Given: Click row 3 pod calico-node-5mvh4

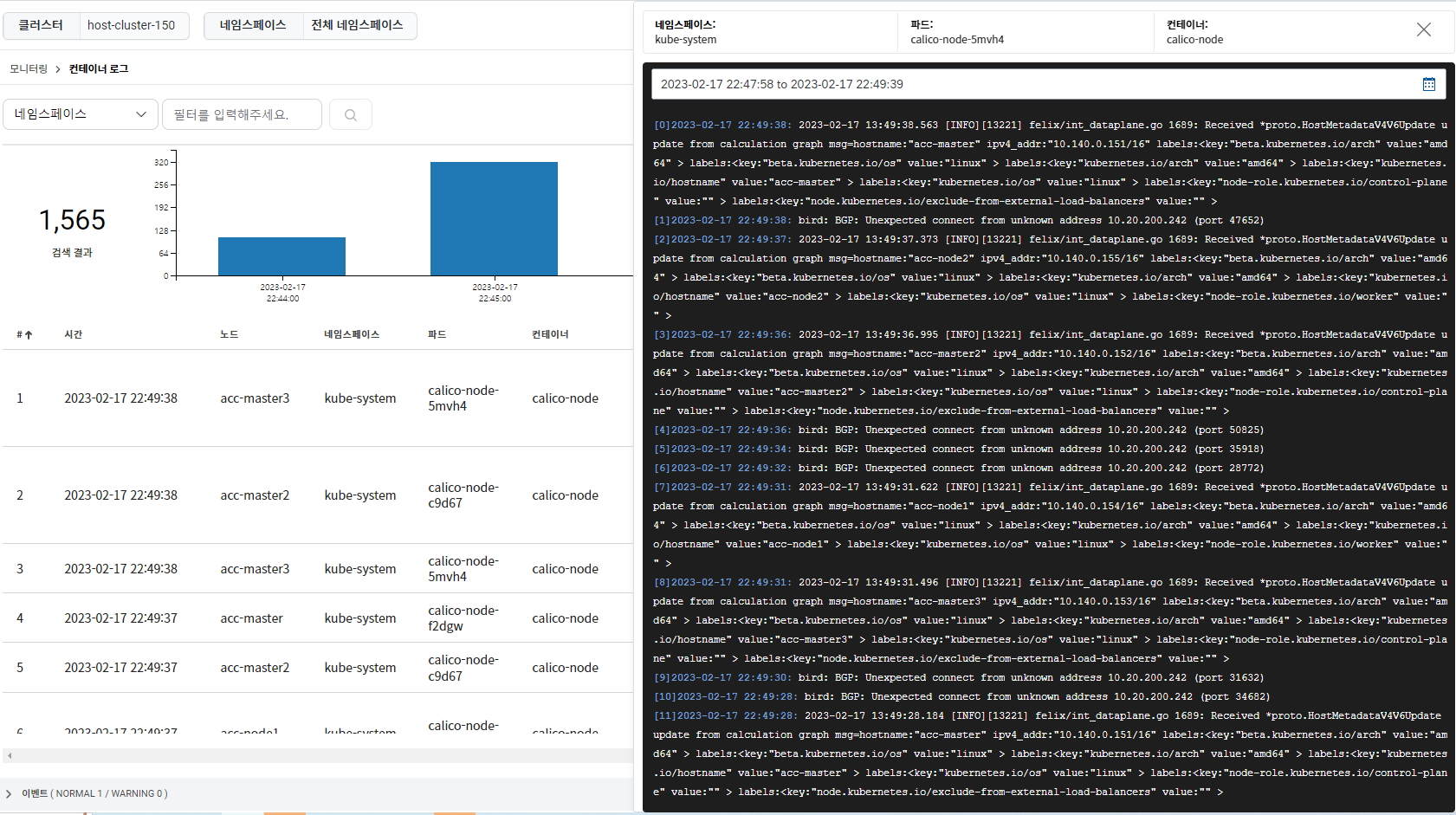Looking at the screenshot, I should (463, 569).
